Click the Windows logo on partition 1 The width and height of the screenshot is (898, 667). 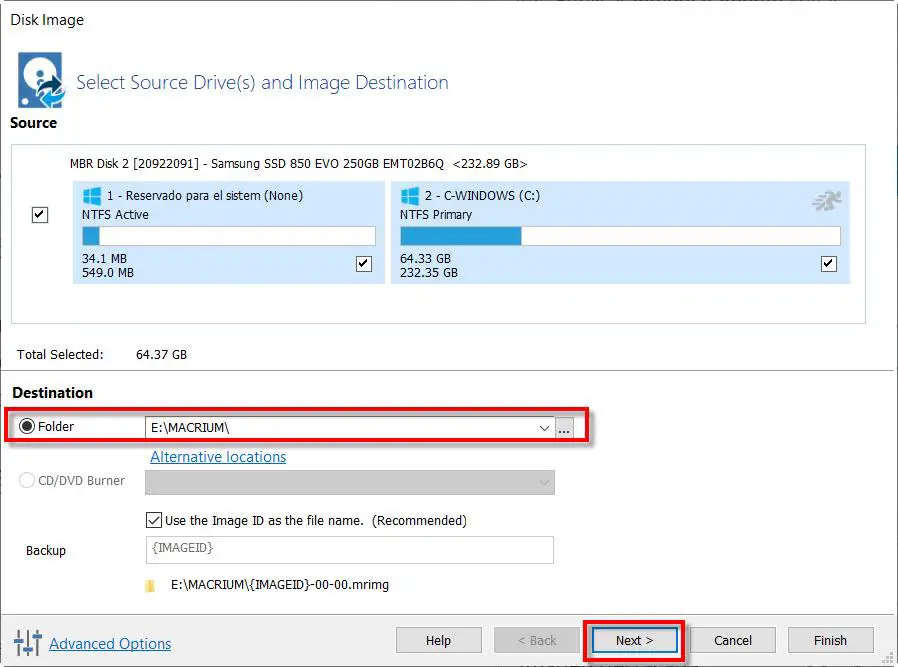(91, 196)
